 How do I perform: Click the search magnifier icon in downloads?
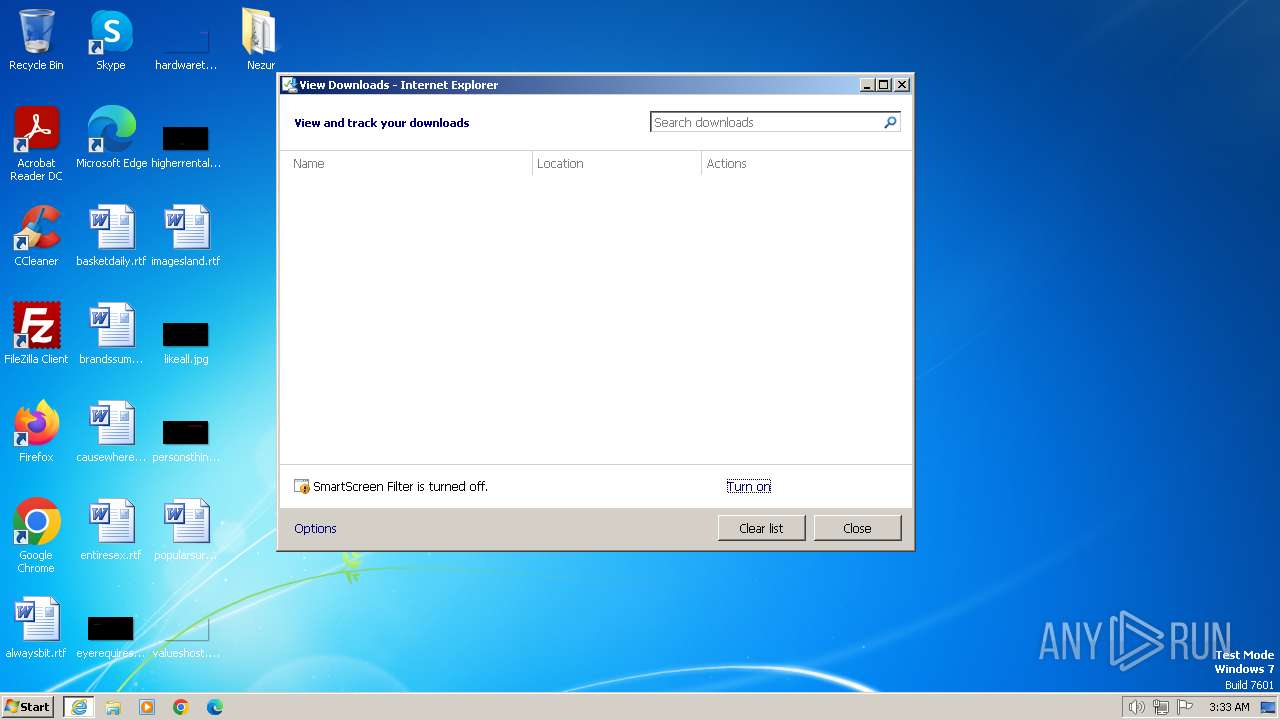pyautogui.click(x=890, y=122)
